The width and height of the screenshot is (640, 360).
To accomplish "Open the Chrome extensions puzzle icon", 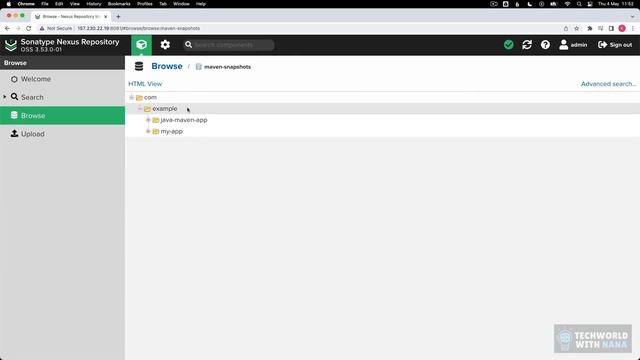I will pos(589,28).
